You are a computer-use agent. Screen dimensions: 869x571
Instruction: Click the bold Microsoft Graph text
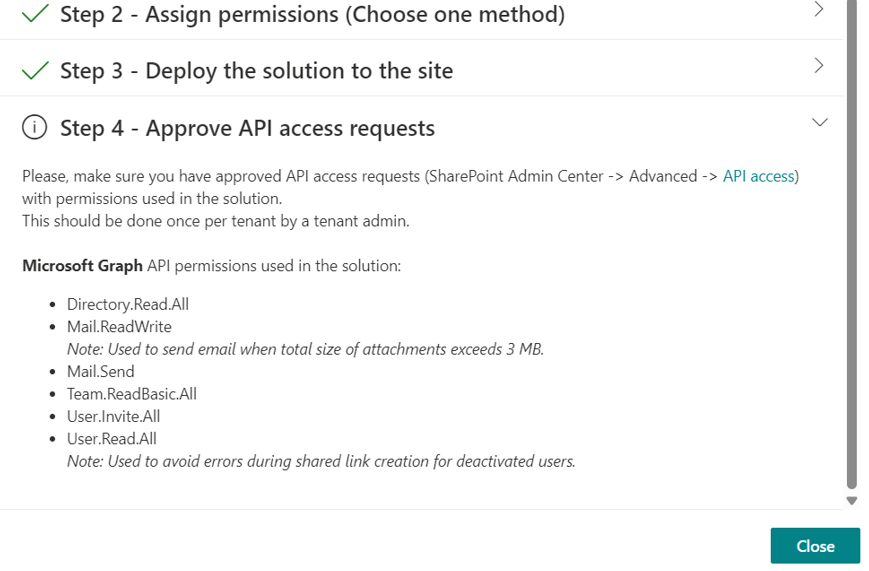click(83, 266)
